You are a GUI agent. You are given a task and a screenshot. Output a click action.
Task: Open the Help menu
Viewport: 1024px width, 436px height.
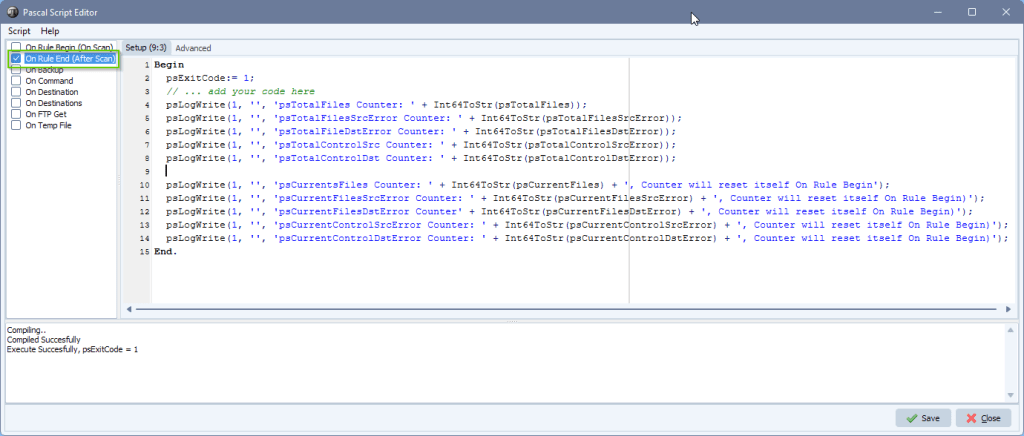pos(50,31)
